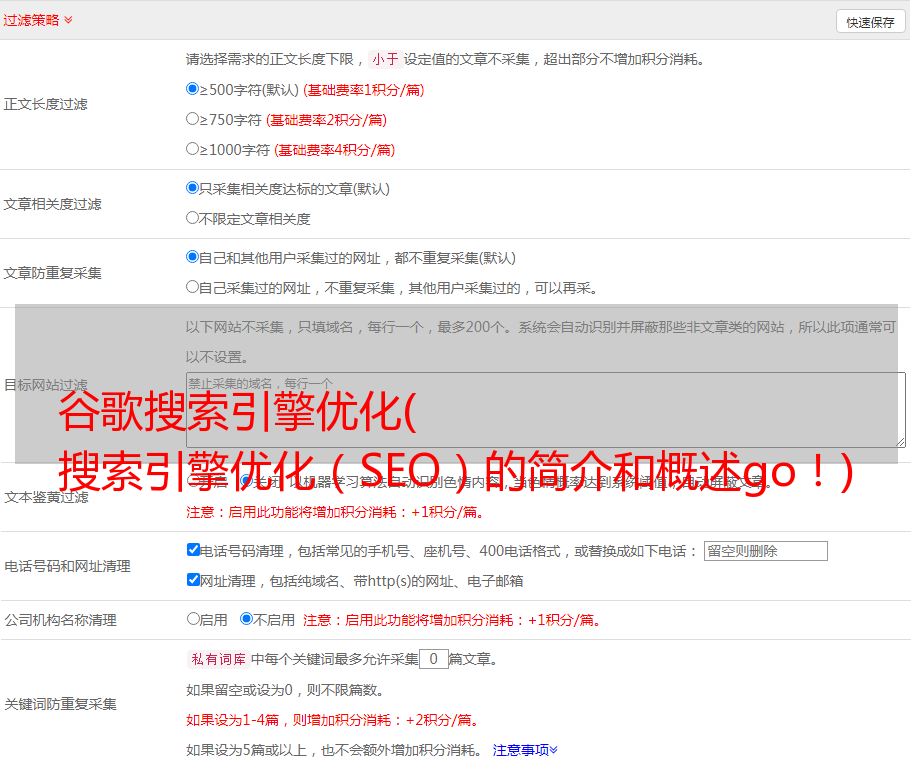Select the ≥500字符 length option
Viewport: 912px width, 768px height.
tap(192, 89)
